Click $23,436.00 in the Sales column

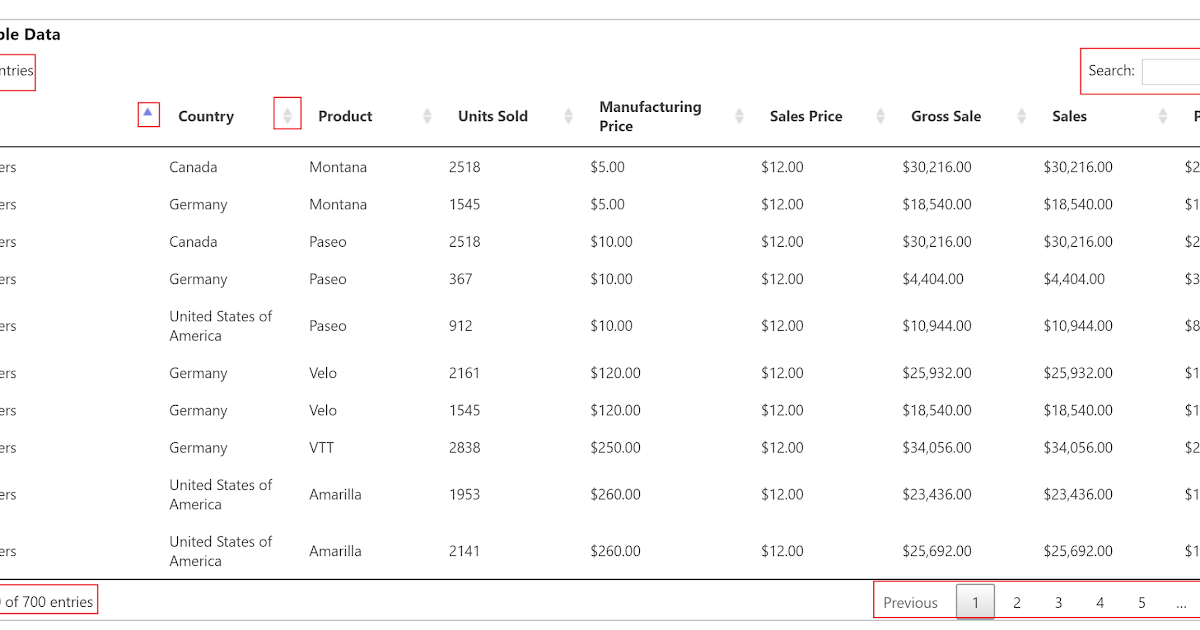(x=1078, y=494)
